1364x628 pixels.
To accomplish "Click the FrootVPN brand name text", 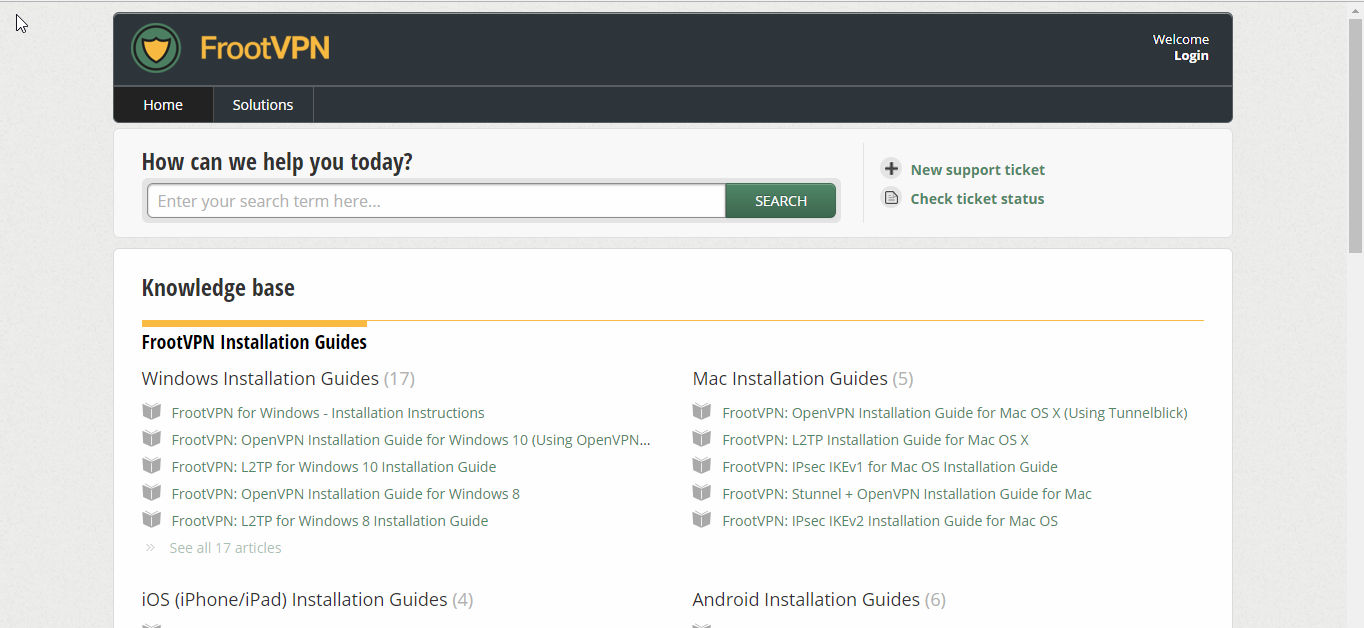I will pyautogui.click(x=265, y=48).
